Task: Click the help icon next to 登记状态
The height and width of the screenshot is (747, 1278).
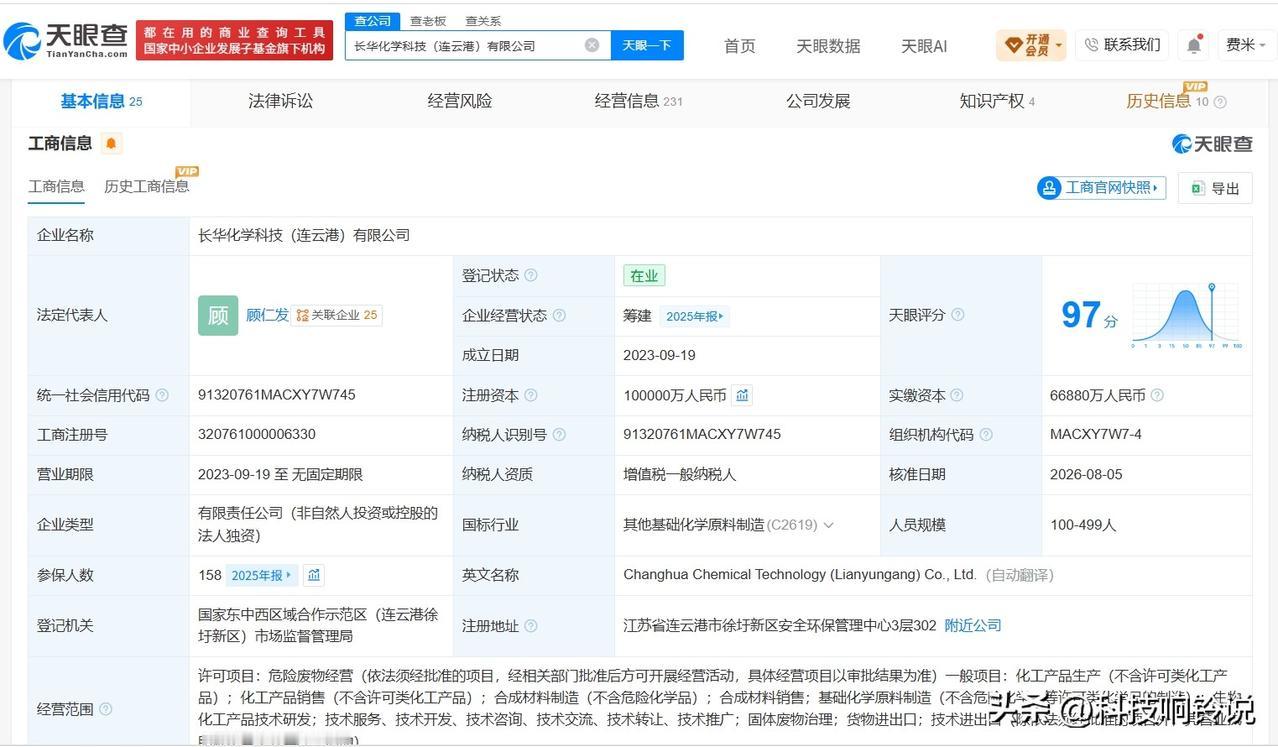Action: [x=531, y=275]
